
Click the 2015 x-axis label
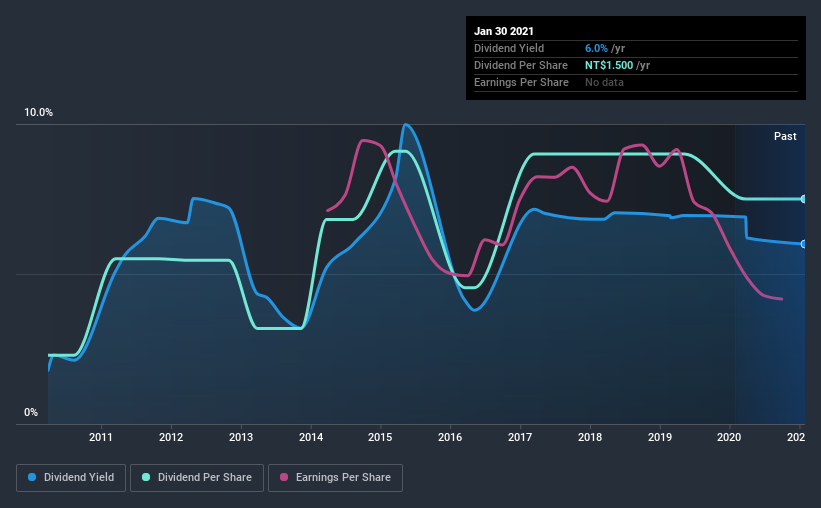[x=380, y=437]
